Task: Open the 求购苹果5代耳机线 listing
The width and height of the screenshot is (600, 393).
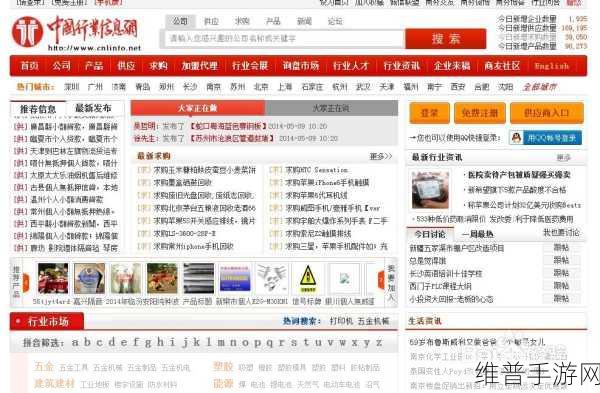Action: [x=316, y=195]
